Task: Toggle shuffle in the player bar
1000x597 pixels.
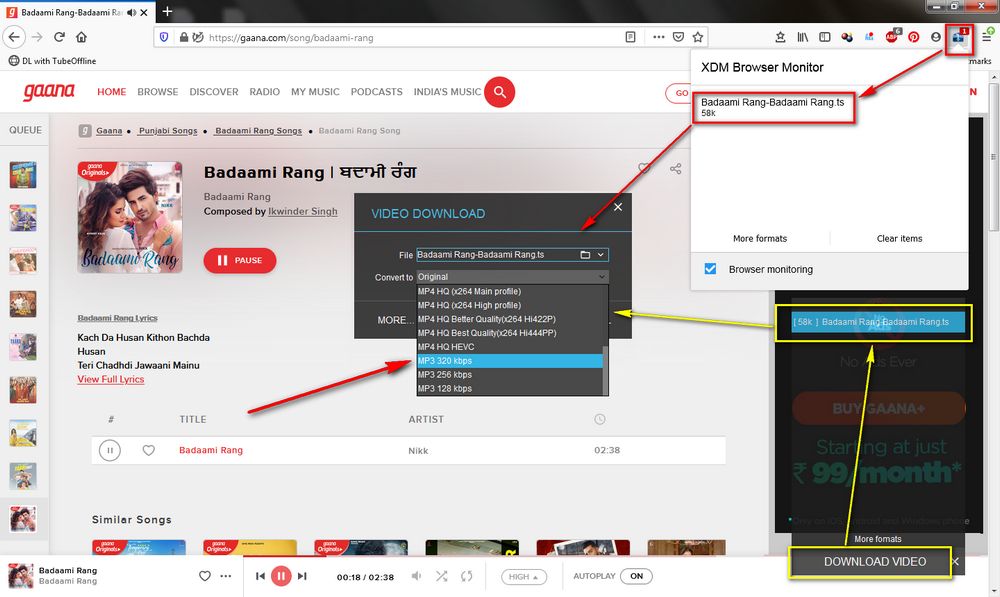Action: pos(441,576)
